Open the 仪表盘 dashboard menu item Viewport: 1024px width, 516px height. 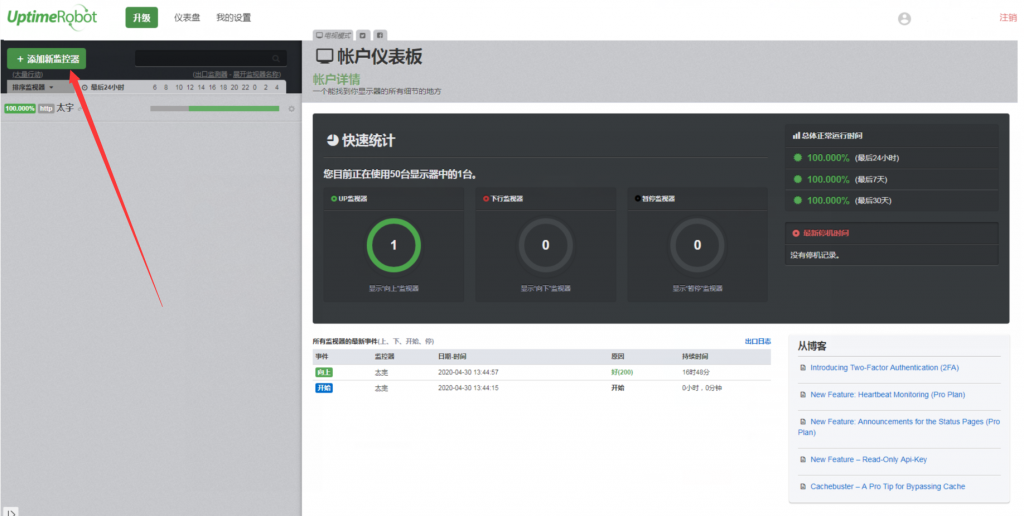(187, 18)
